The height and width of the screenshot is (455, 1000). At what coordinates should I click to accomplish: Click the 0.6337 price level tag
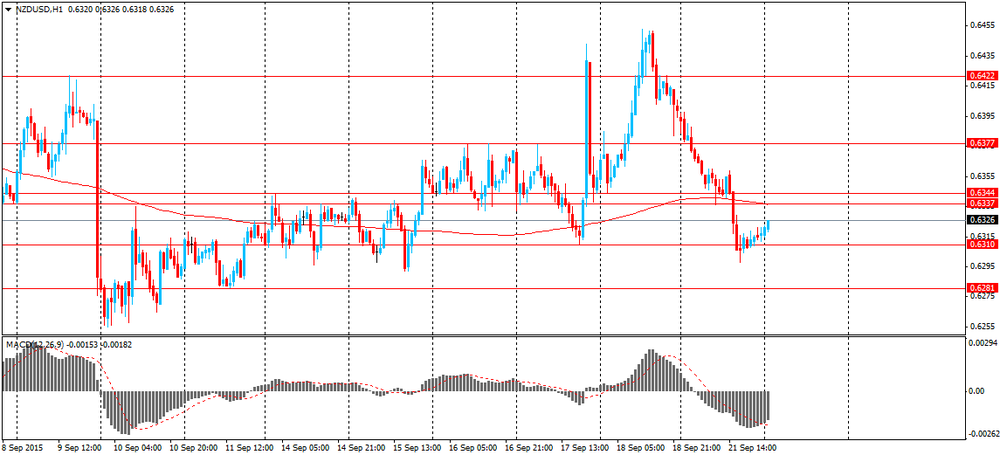tap(980, 204)
